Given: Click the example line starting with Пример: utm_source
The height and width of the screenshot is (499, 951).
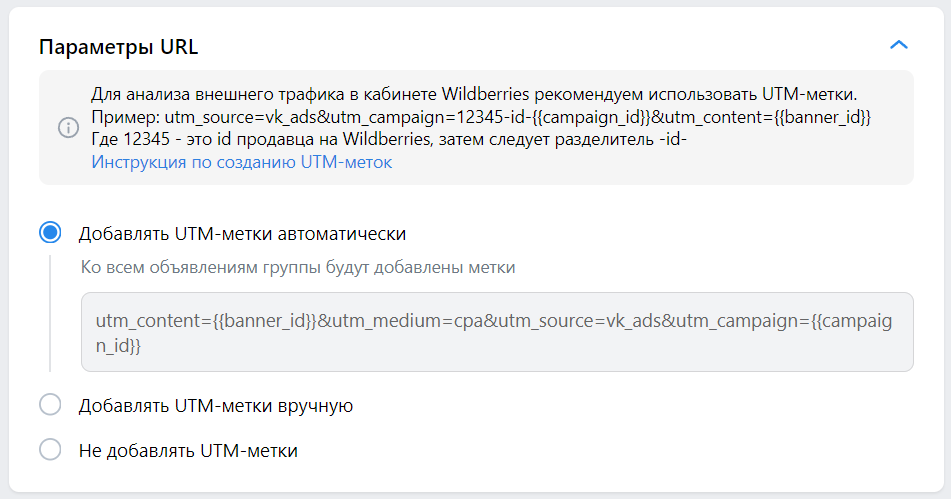Looking at the screenshot, I should coord(480,117).
